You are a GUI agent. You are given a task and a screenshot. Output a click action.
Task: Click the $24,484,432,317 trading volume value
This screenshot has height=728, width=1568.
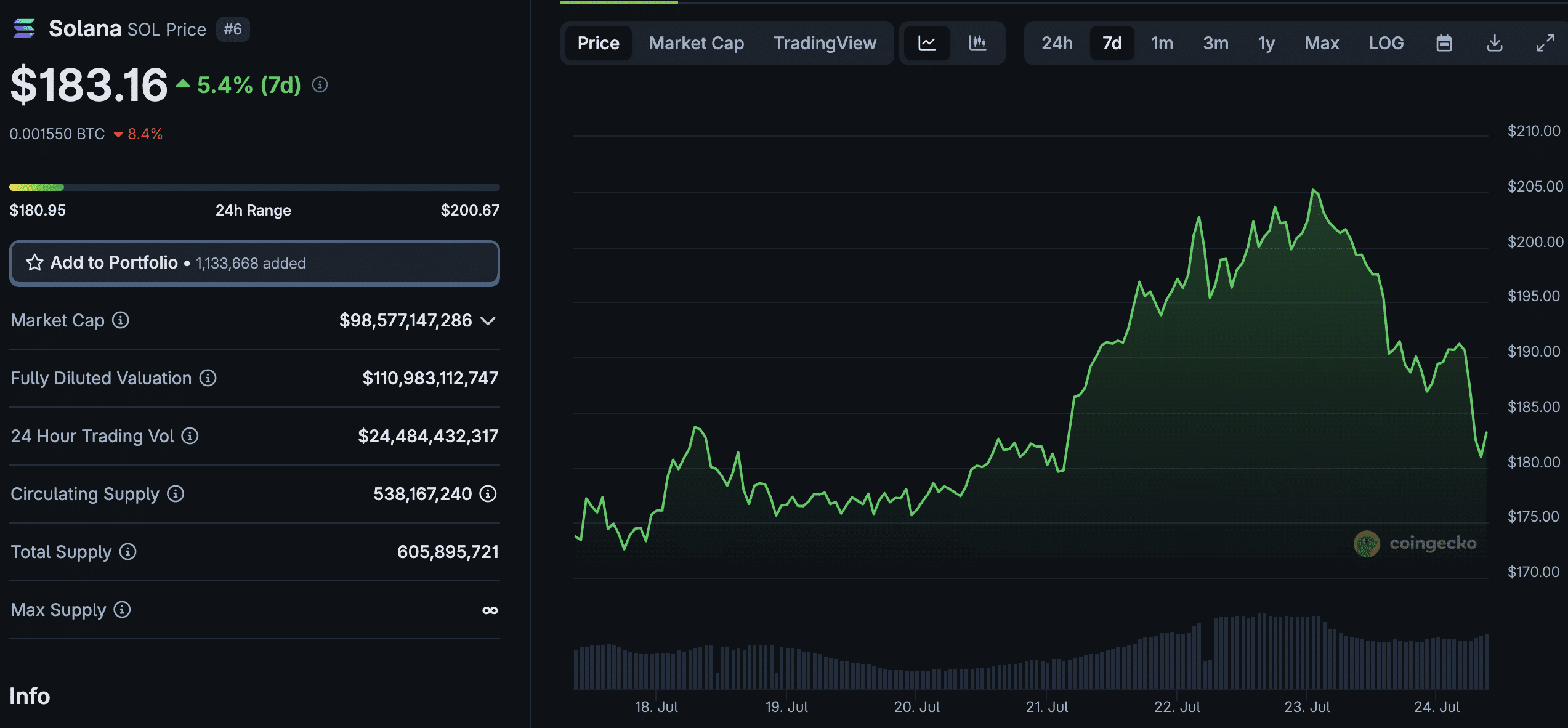(x=428, y=436)
